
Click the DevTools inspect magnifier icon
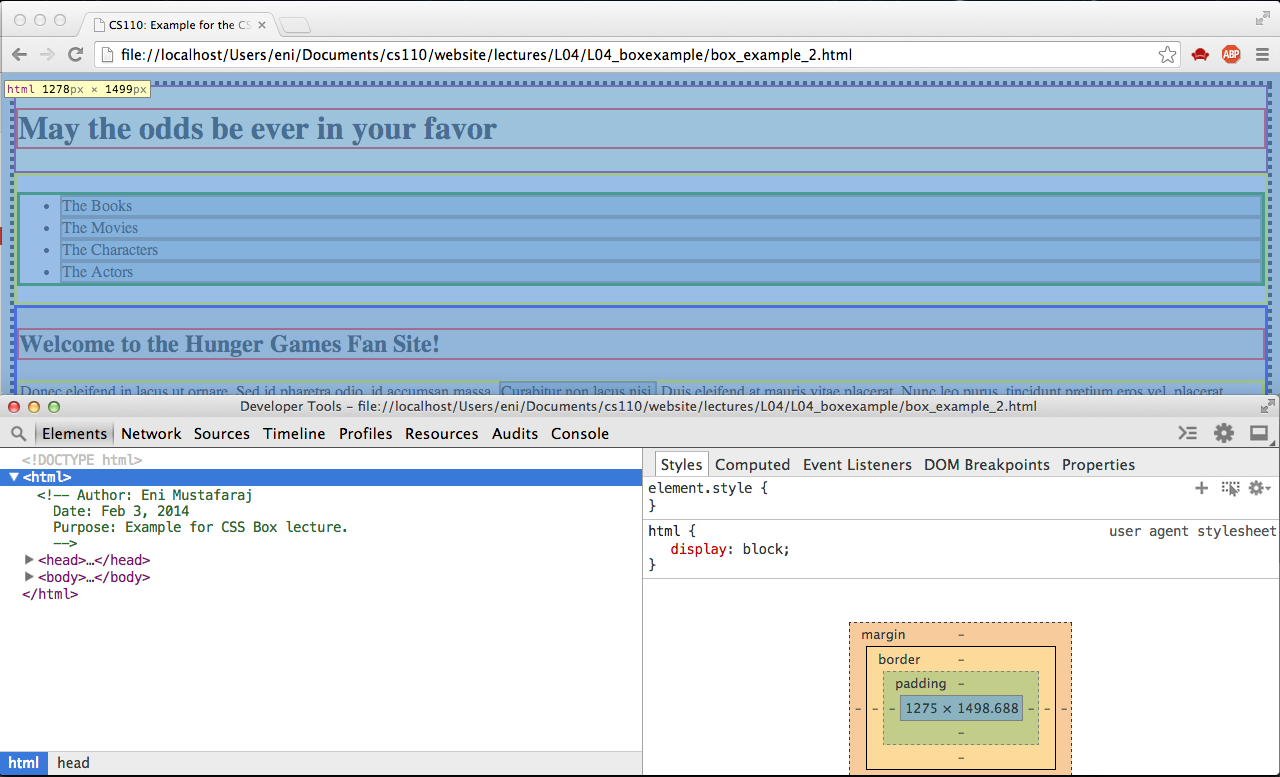(x=19, y=434)
